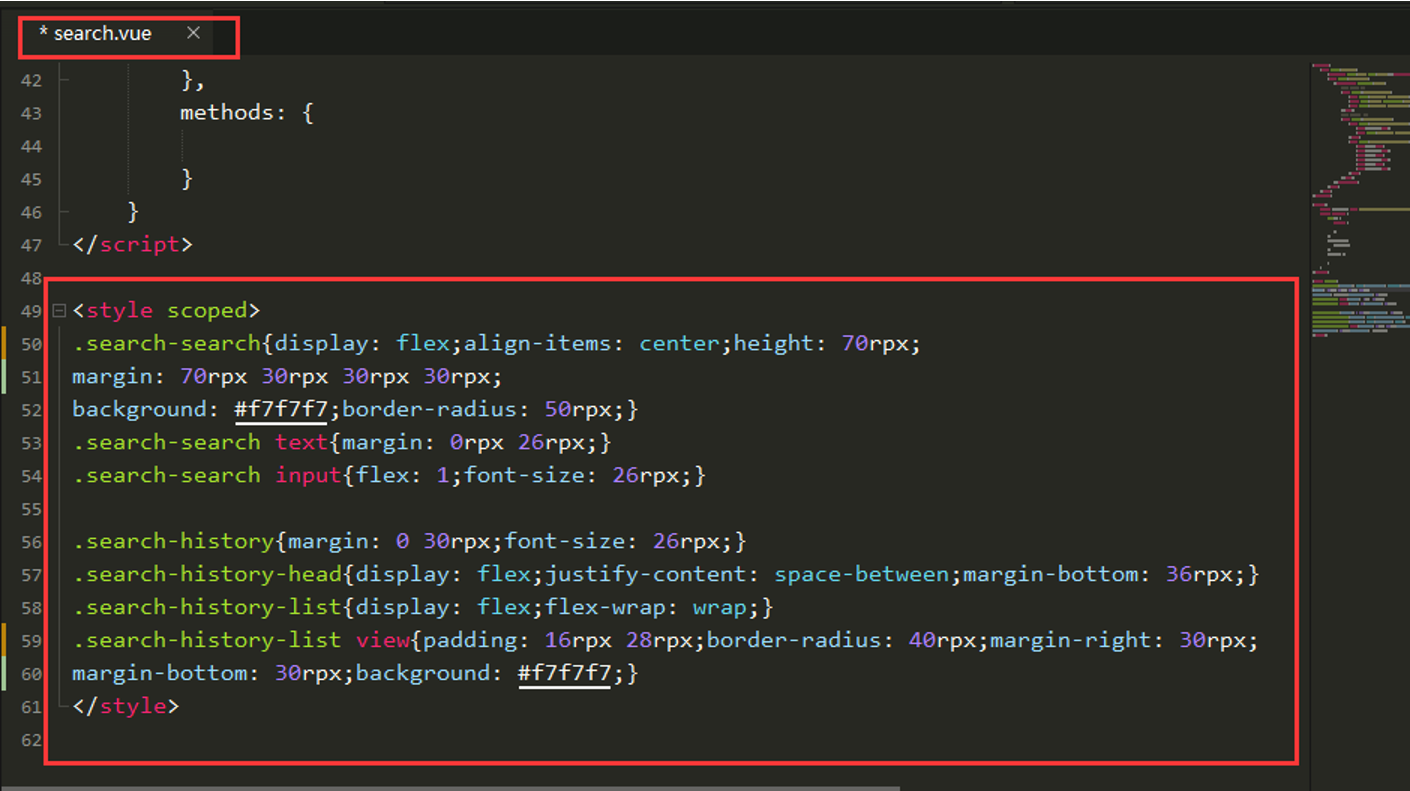Screen dimensions: 1410x791
Task: Place cursor on the word 'methods'
Action: click(x=227, y=112)
